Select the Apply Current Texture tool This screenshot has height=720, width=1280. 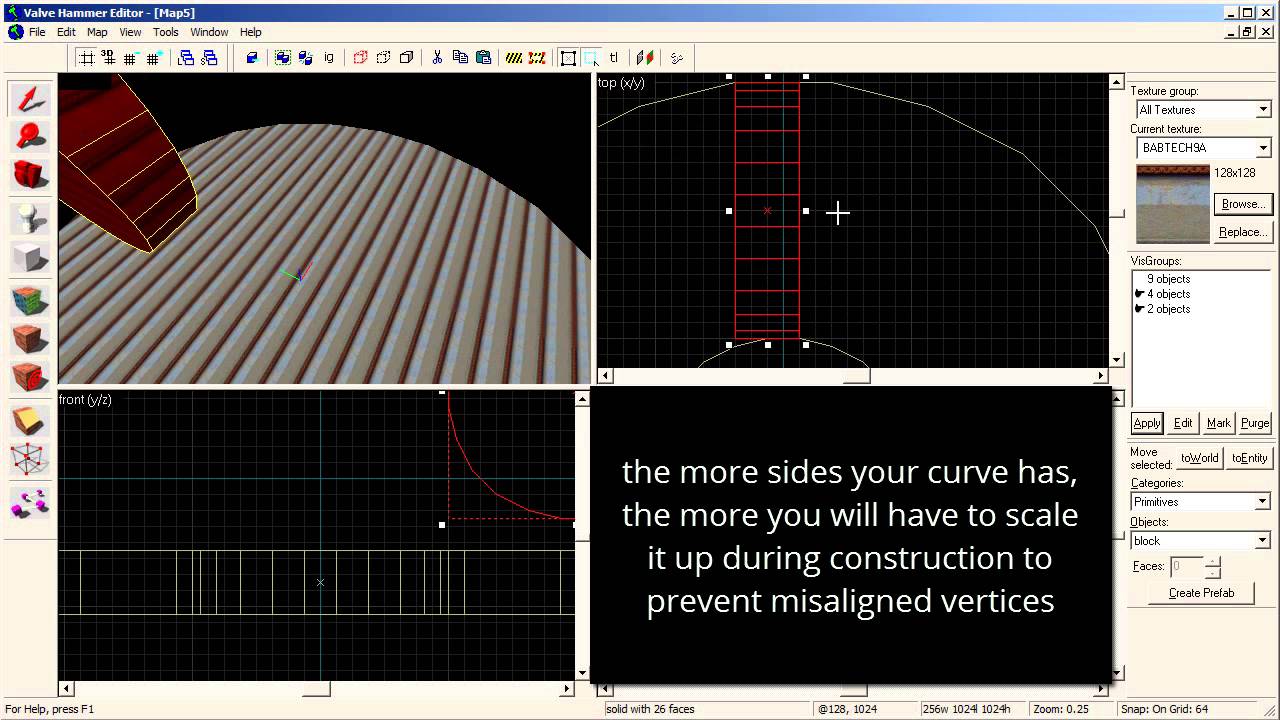tap(30, 339)
